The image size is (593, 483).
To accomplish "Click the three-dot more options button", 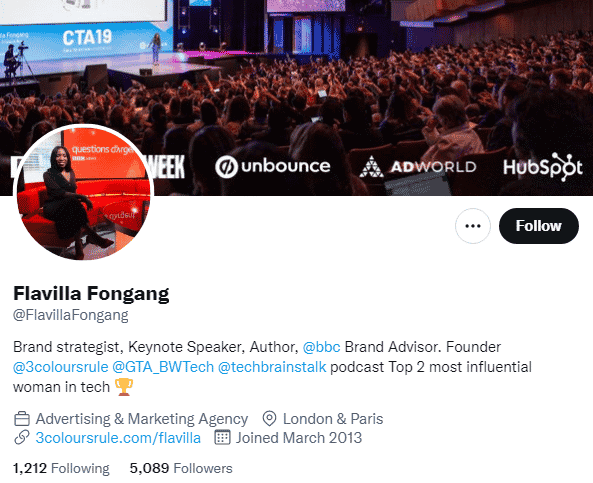I will (x=473, y=226).
